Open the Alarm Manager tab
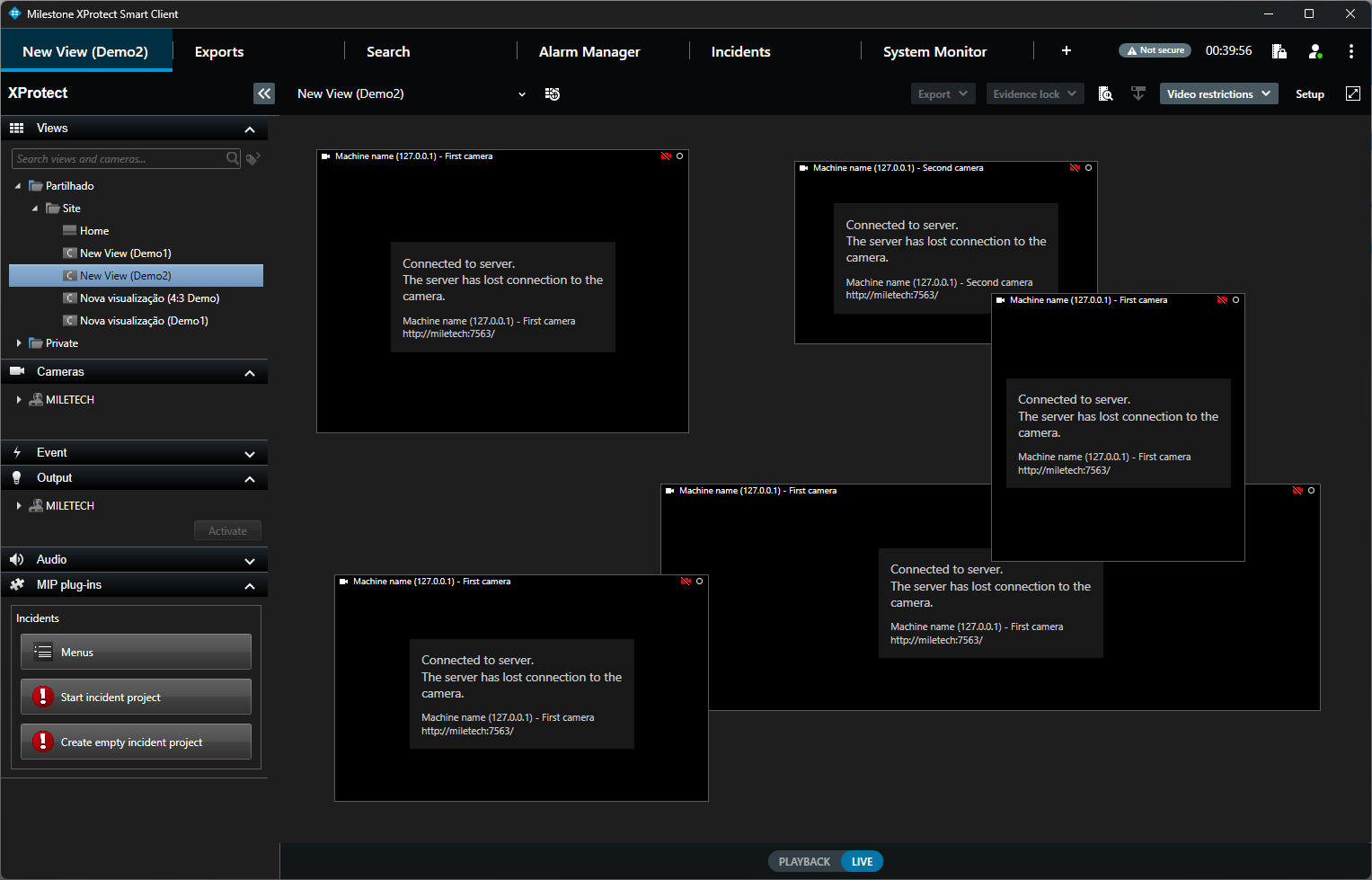Viewport: 1372px width, 880px height. tap(589, 51)
